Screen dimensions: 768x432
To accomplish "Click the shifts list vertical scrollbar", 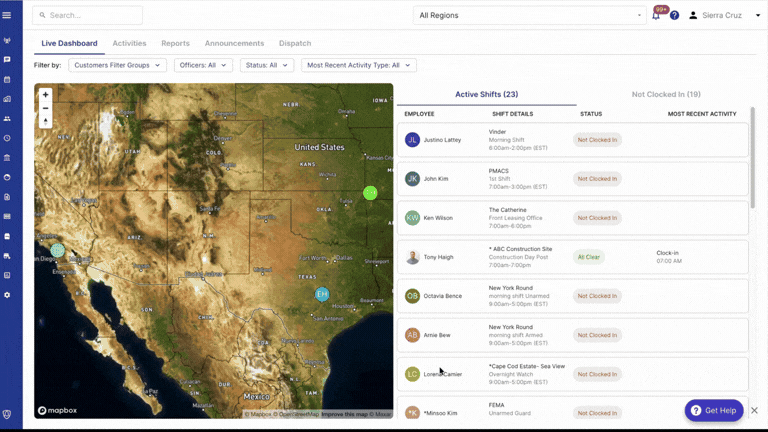I will [x=752, y=157].
